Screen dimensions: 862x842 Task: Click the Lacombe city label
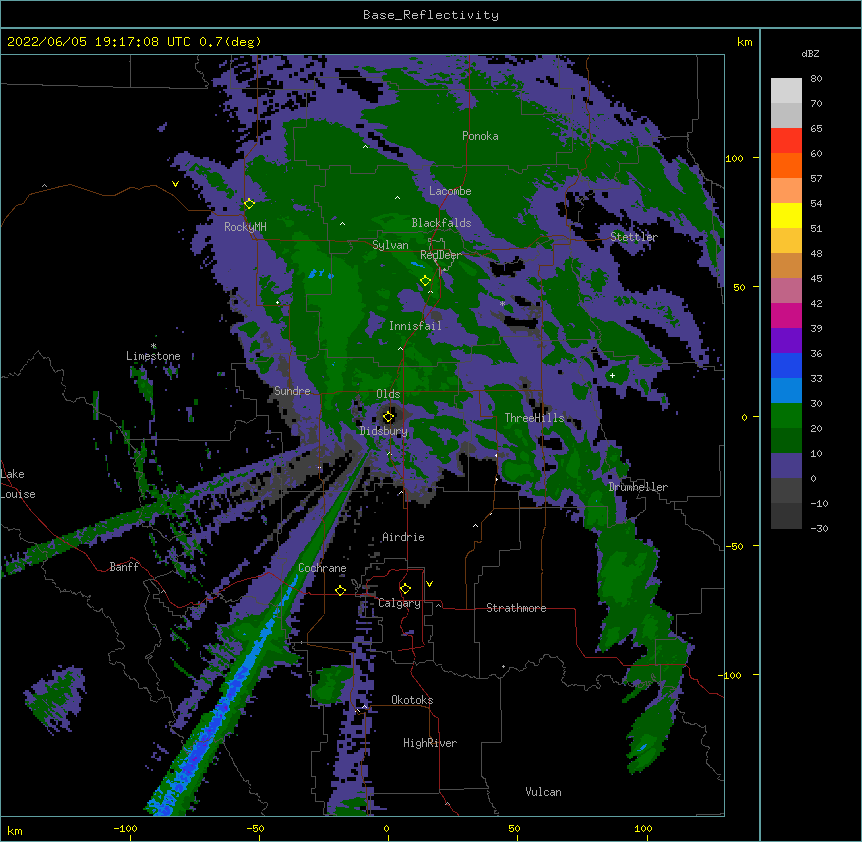[450, 191]
